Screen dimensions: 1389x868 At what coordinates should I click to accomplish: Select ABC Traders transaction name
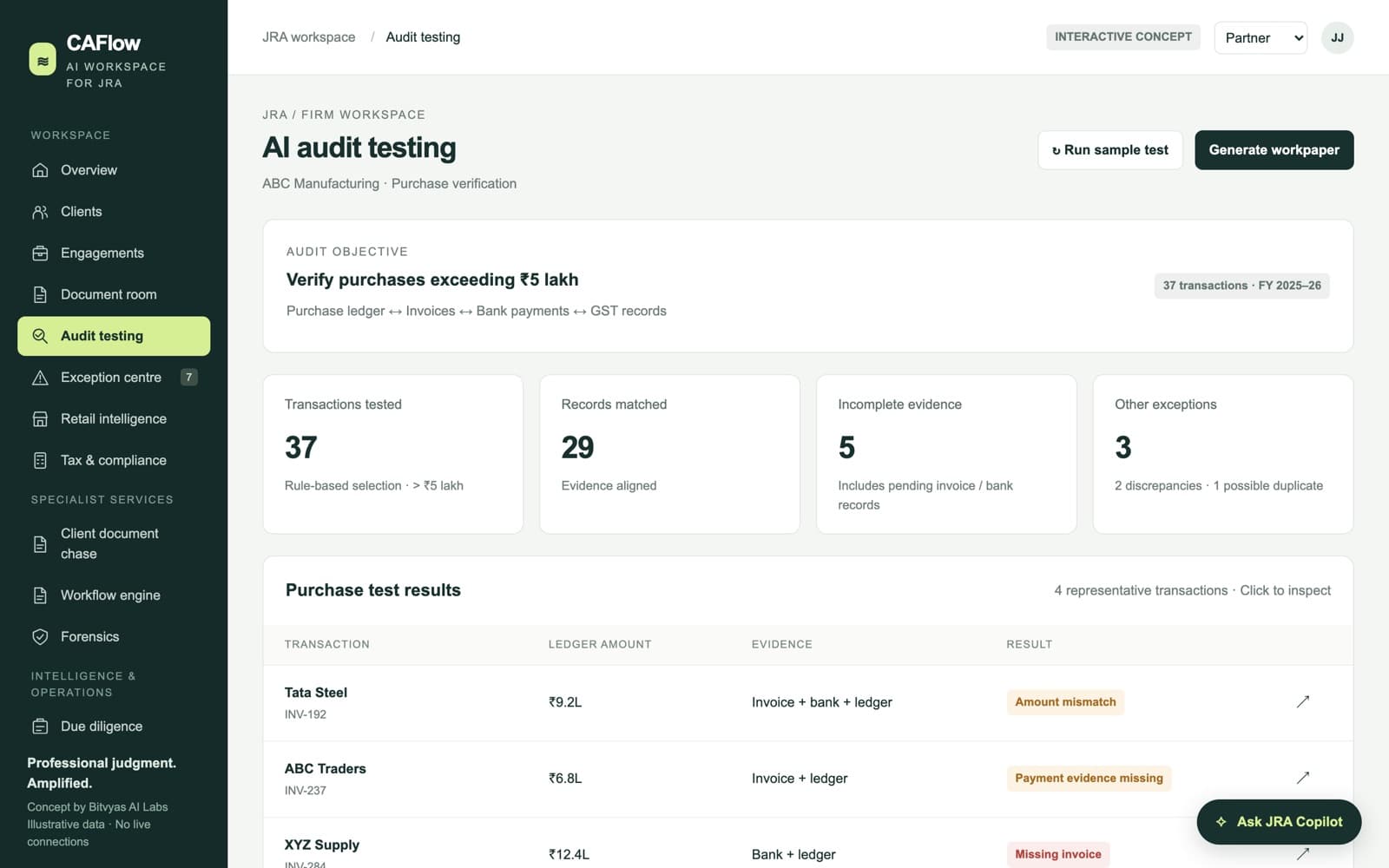[325, 769]
